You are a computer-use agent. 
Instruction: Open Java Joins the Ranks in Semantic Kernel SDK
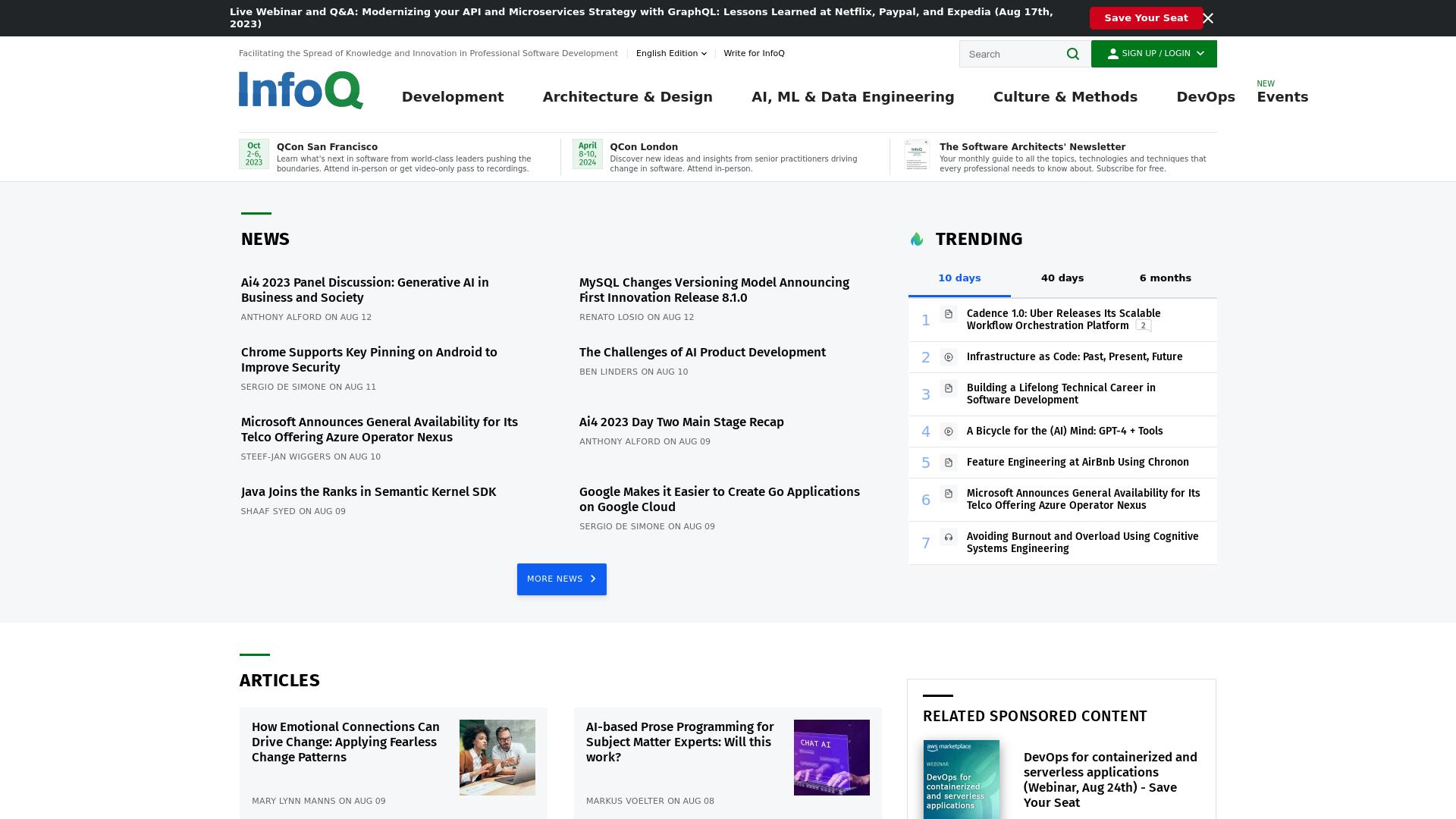point(369,492)
